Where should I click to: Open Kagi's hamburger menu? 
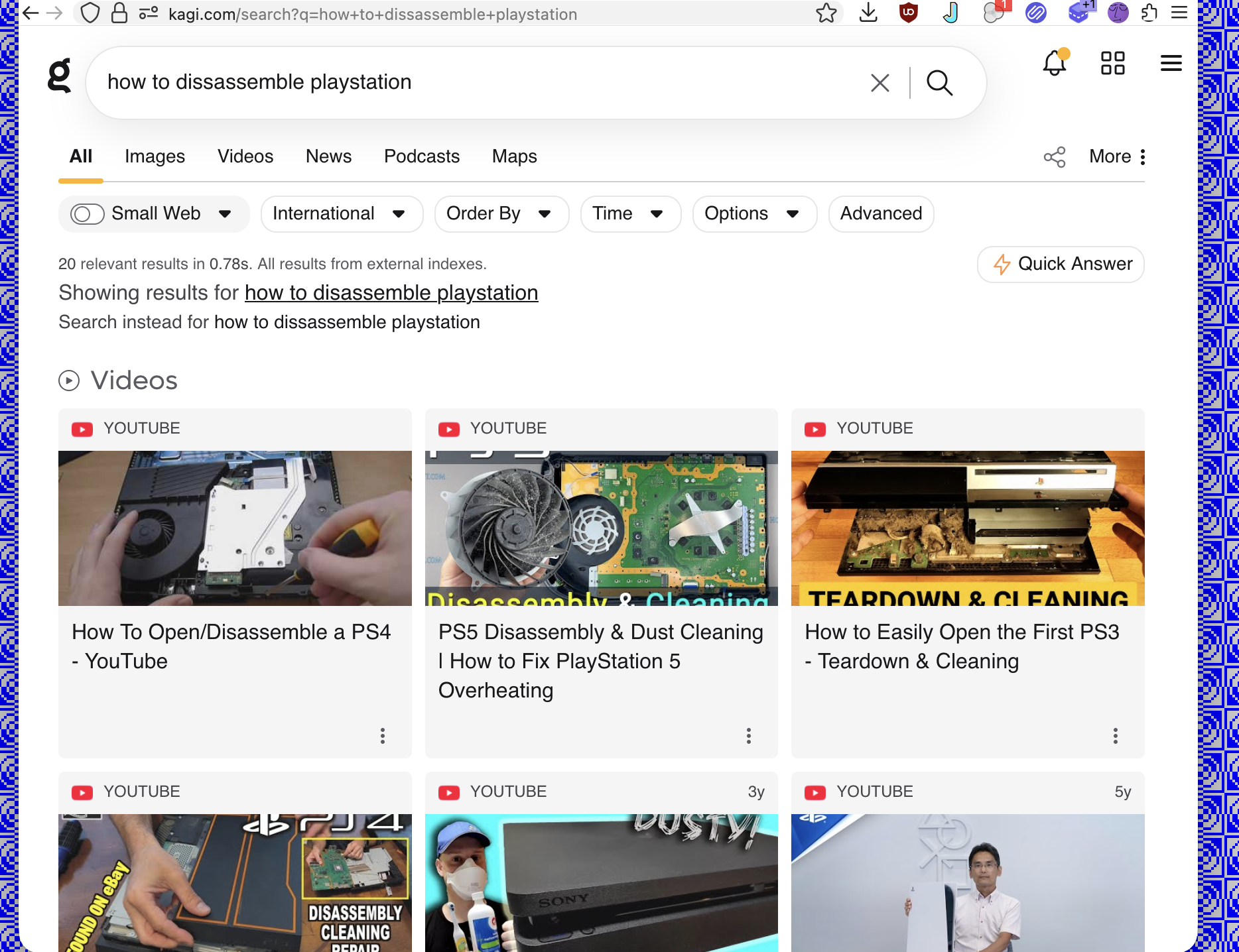(x=1171, y=64)
